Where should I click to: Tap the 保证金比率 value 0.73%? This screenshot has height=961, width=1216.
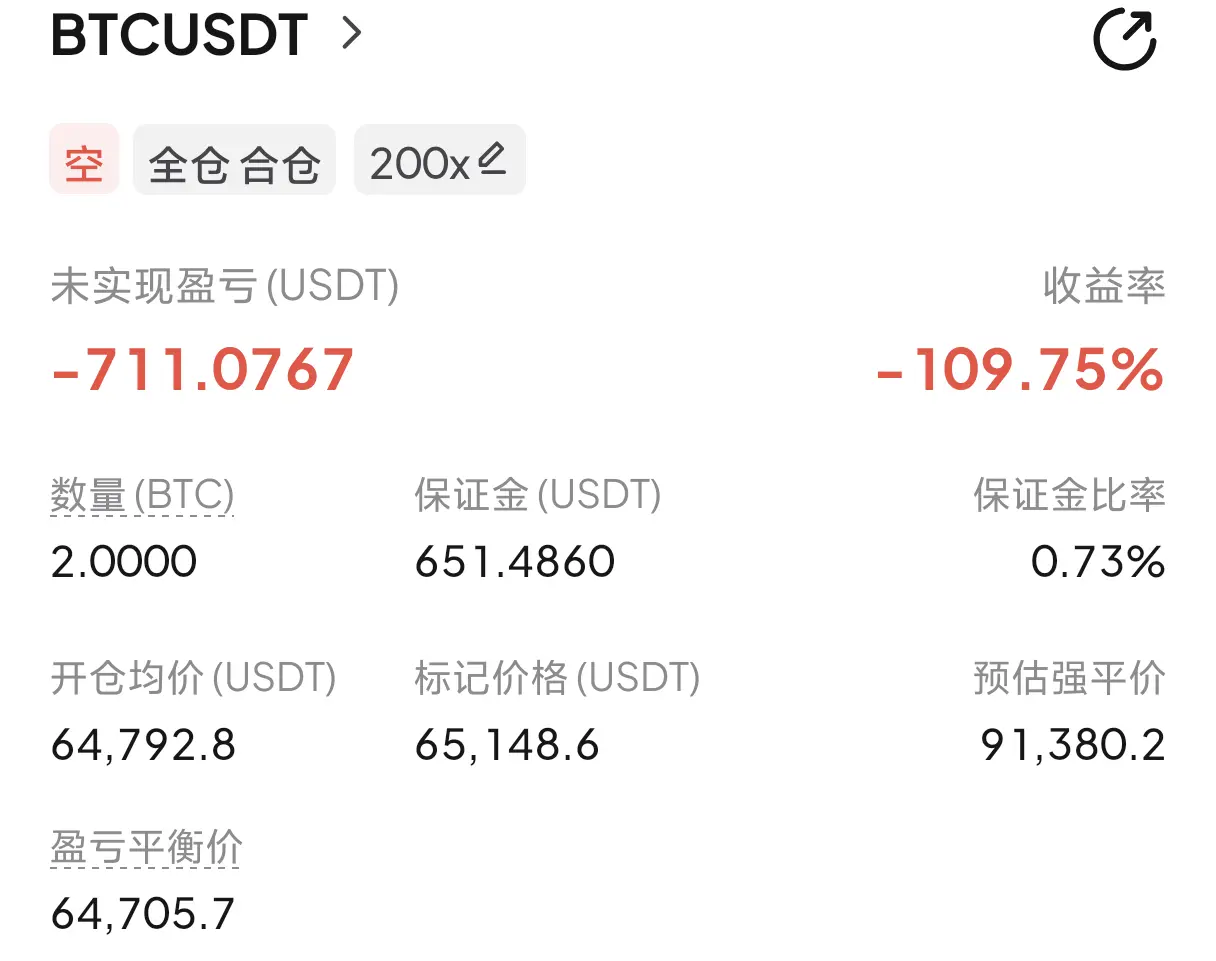[x=1098, y=562]
